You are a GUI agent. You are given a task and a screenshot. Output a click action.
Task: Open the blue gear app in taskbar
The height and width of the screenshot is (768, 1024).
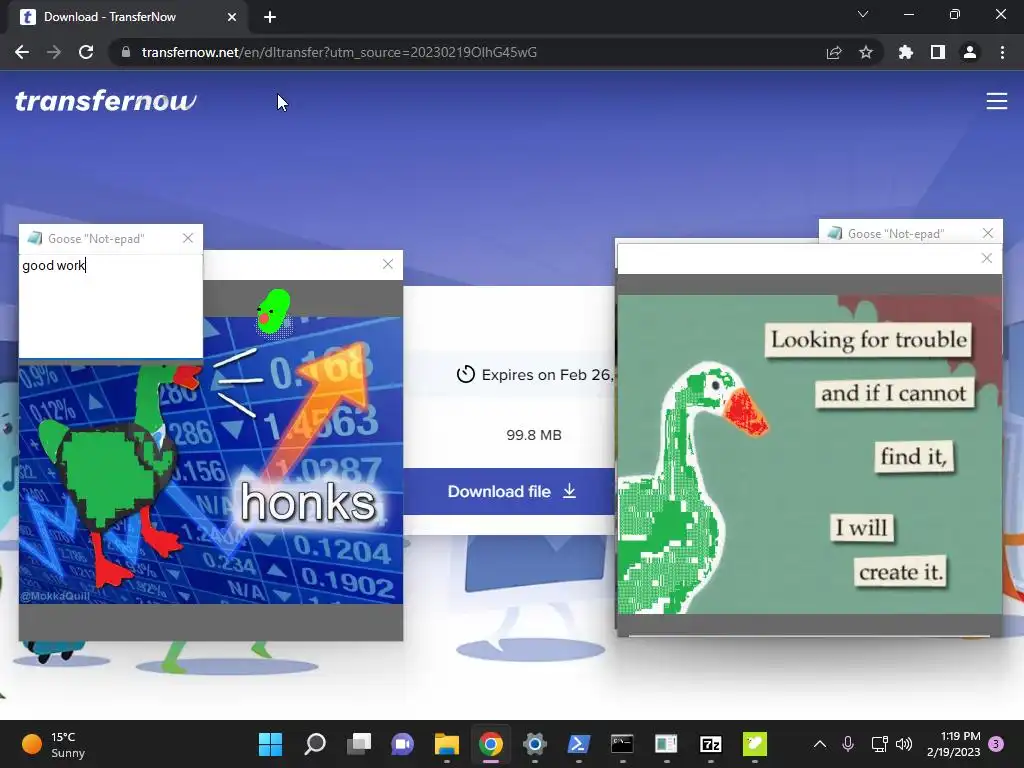click(x=534, y=744)
